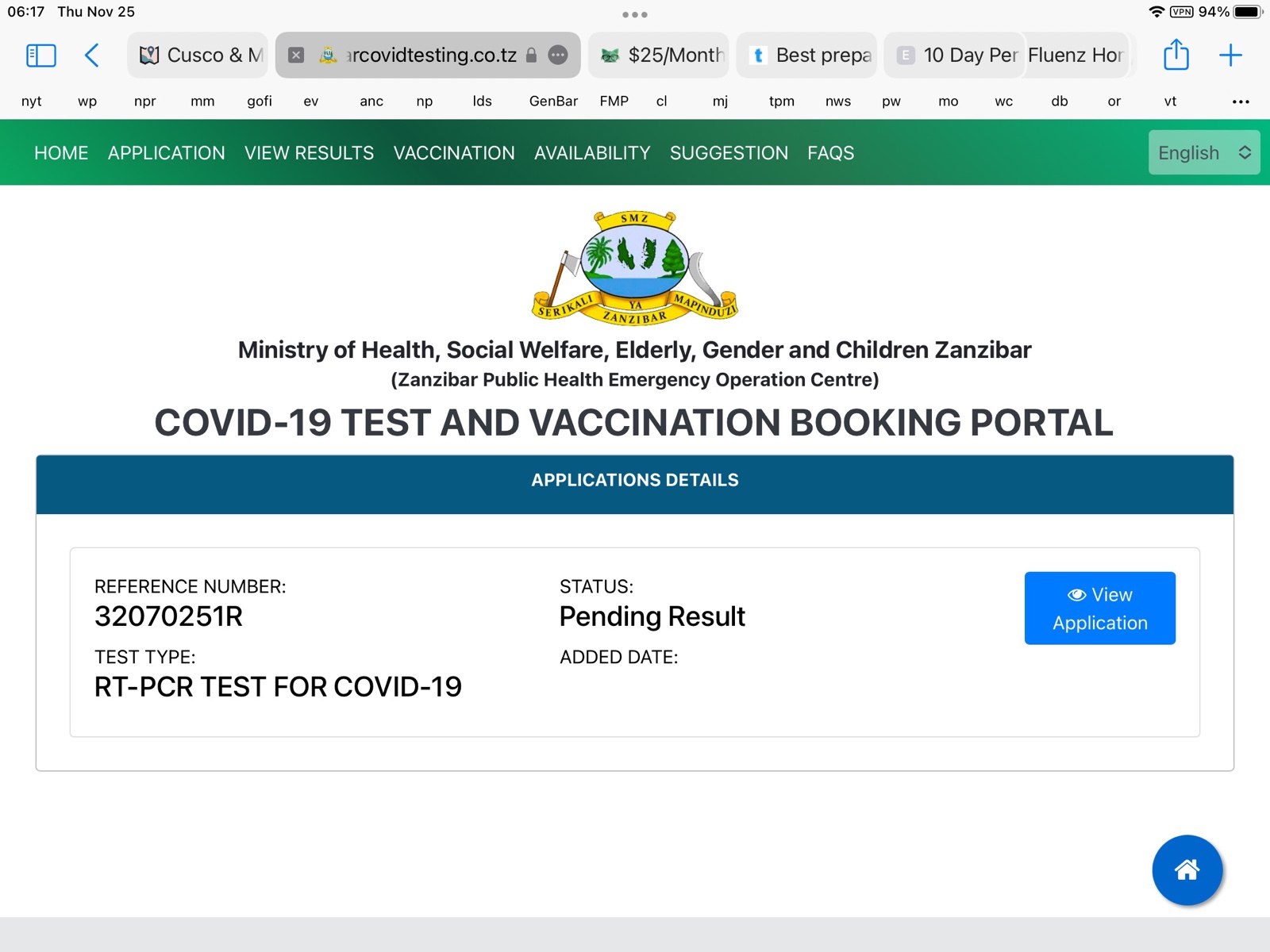Switch to the $25/Month tab
Image resolution: width=1270 pixels, height=952 pixels.
[659, 56]
